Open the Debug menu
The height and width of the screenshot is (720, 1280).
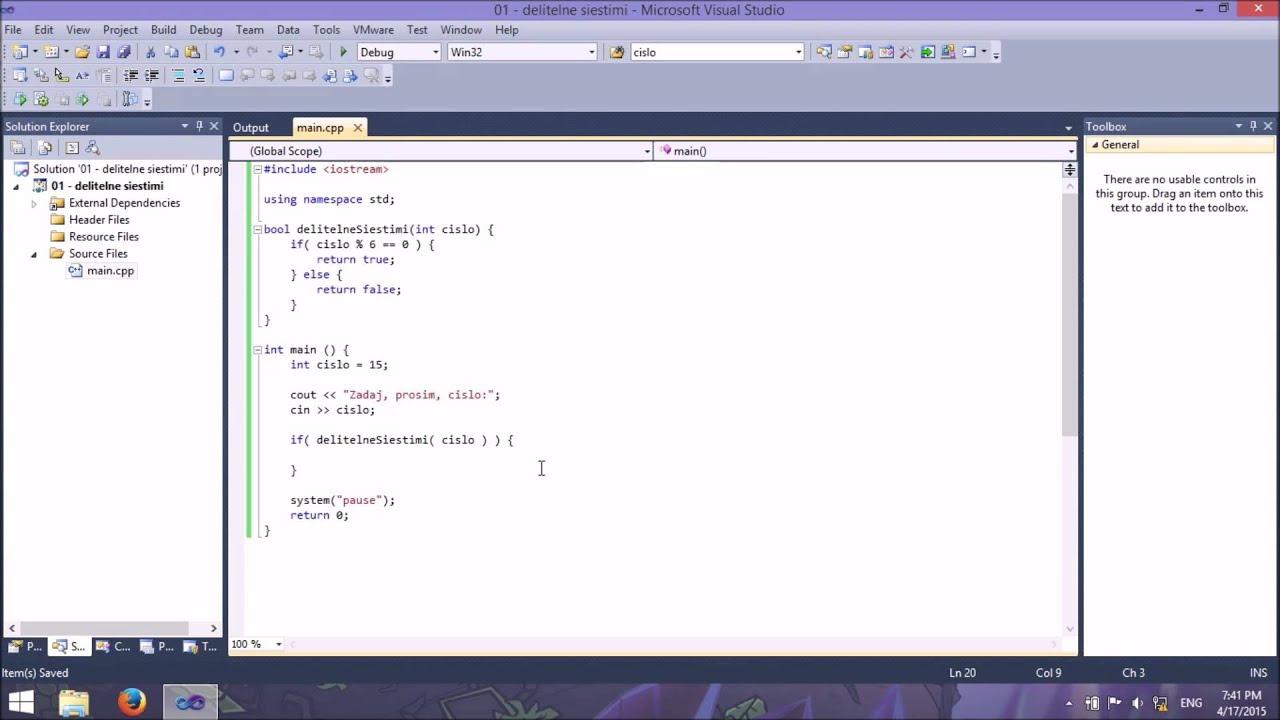[206, 30]
